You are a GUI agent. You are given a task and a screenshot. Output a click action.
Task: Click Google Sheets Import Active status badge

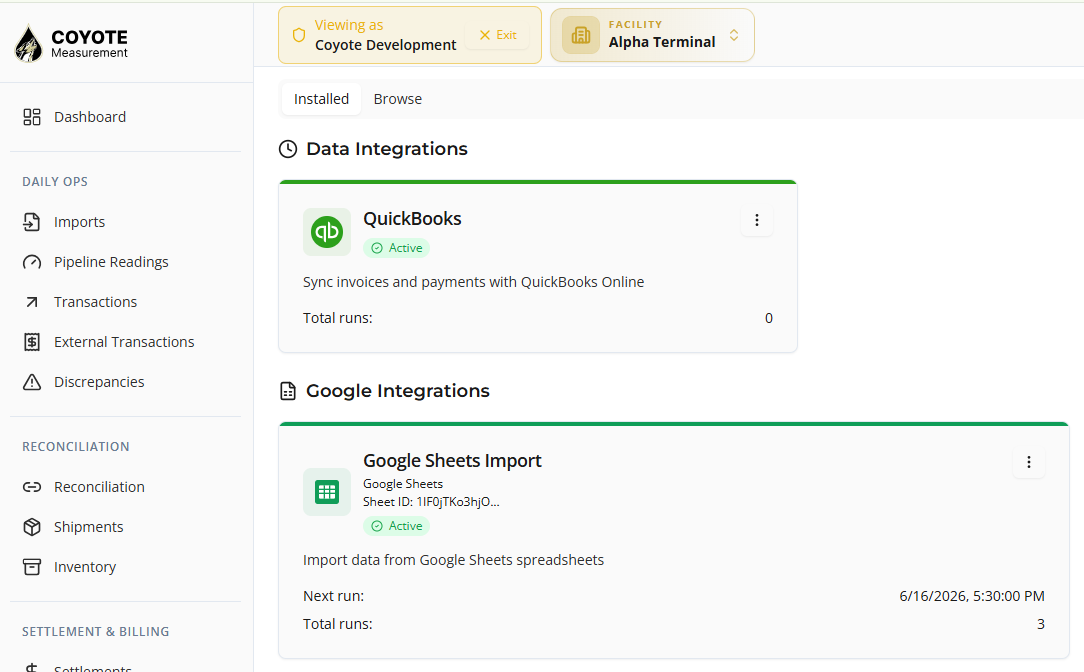point(396,526)
